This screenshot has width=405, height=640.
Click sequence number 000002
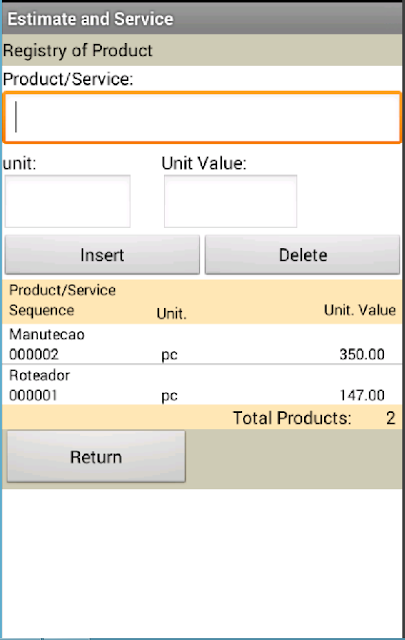tap(34, 354)
